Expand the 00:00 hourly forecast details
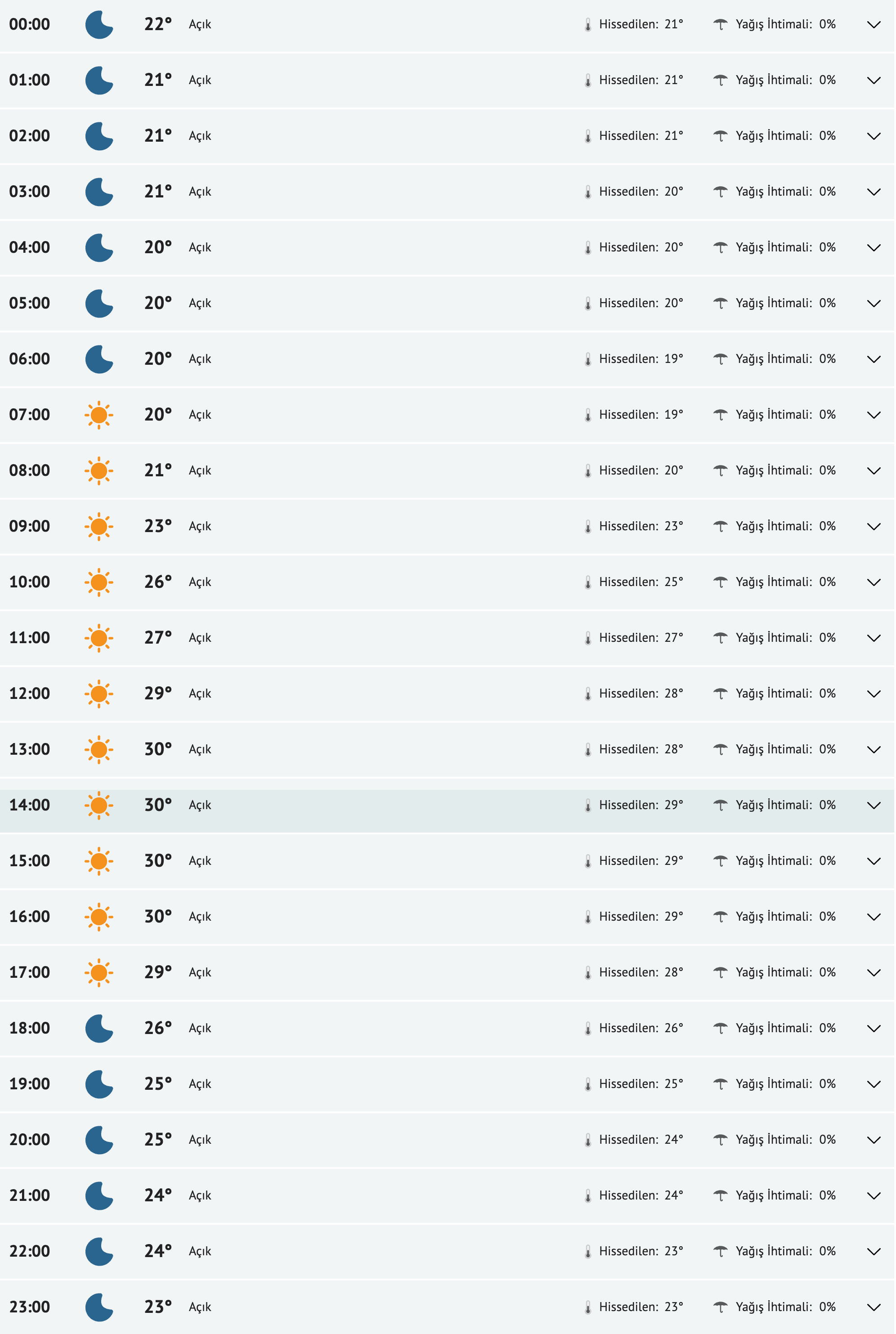The height and width of the screenshot is (1334, 896). pos(874,25)
